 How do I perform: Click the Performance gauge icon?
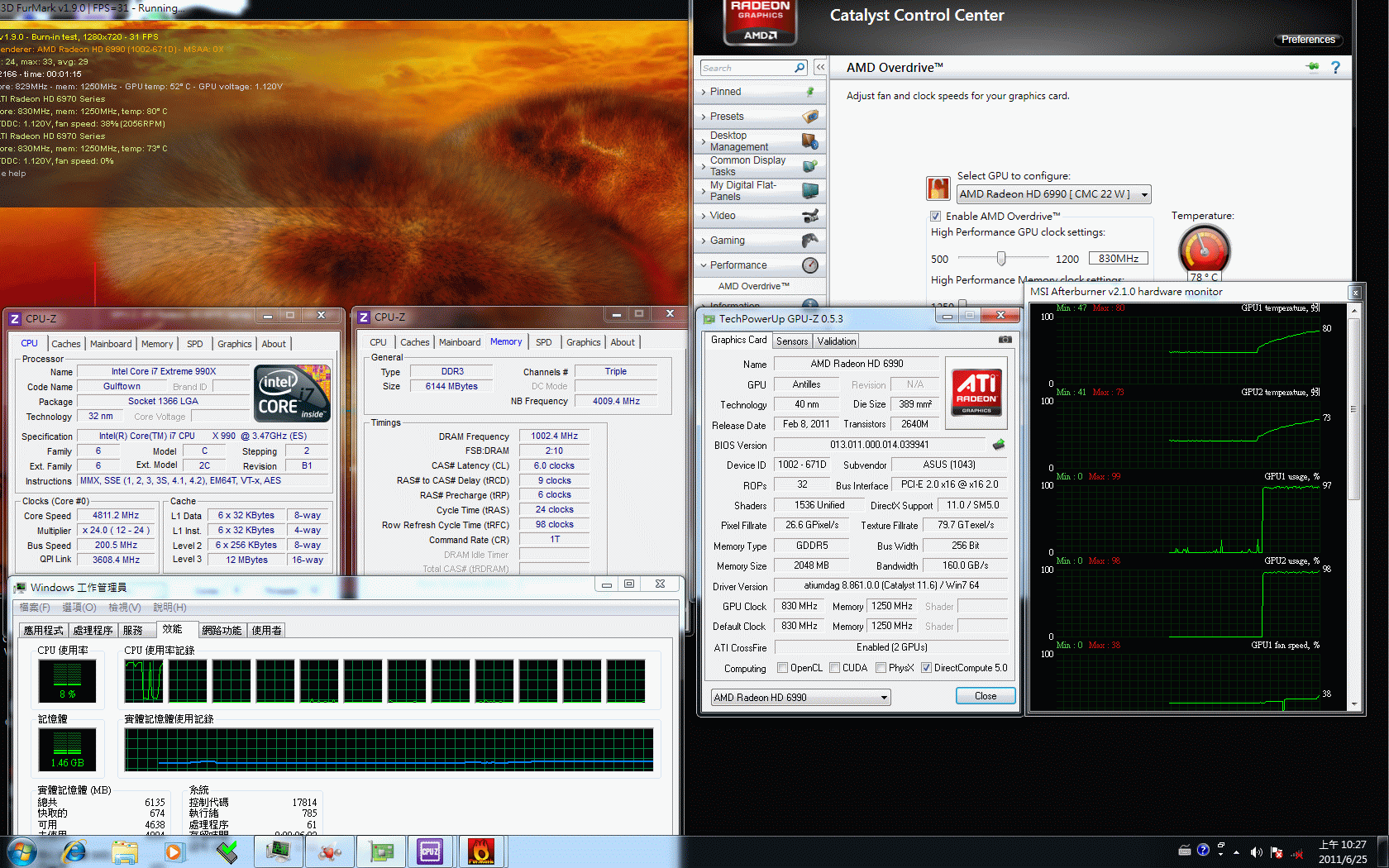pos(810,265)
